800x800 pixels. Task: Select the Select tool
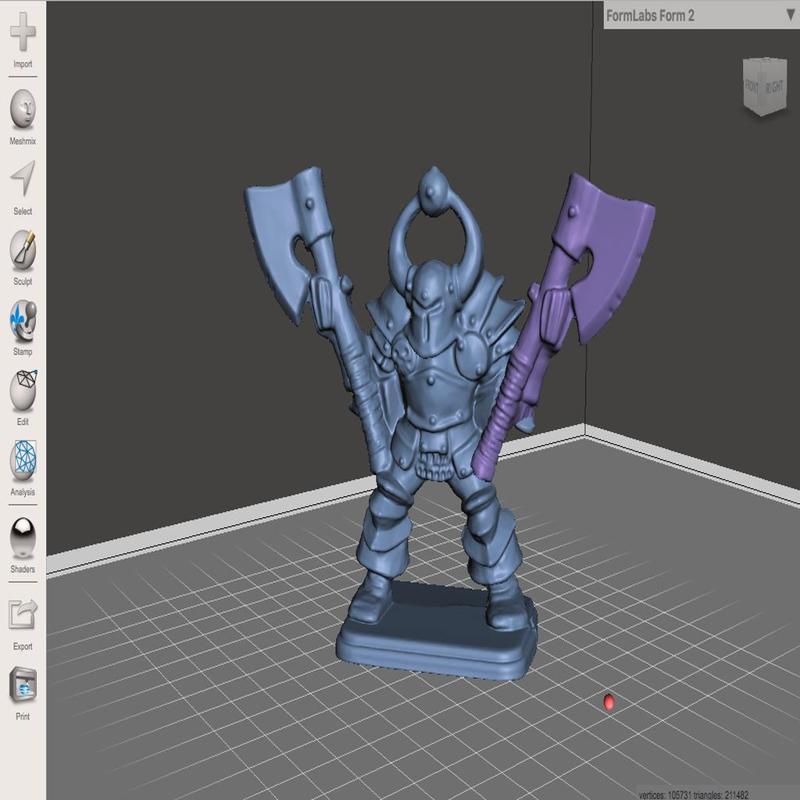point(22,180)
